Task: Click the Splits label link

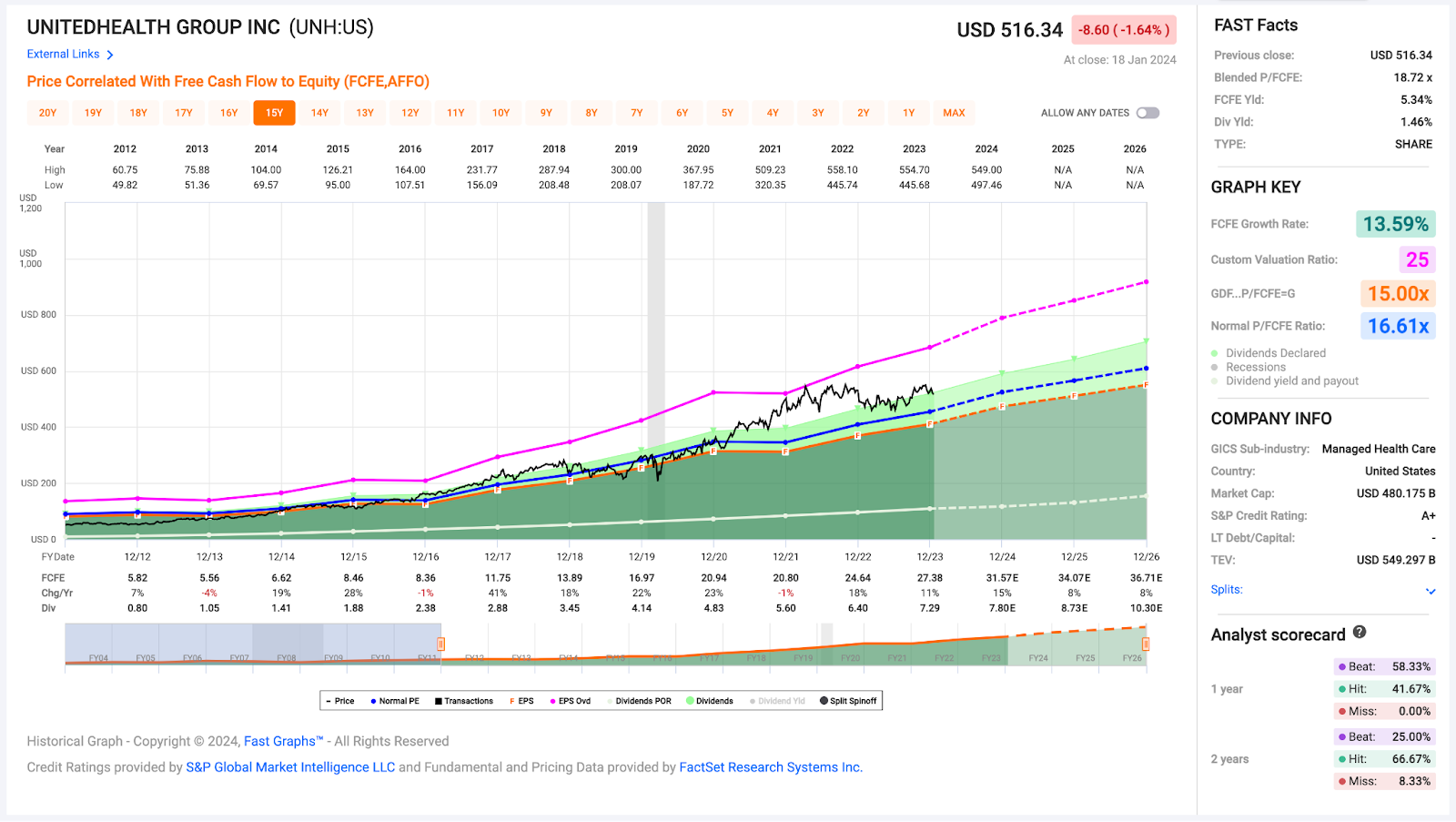Action: click(x=1226, y=590)
